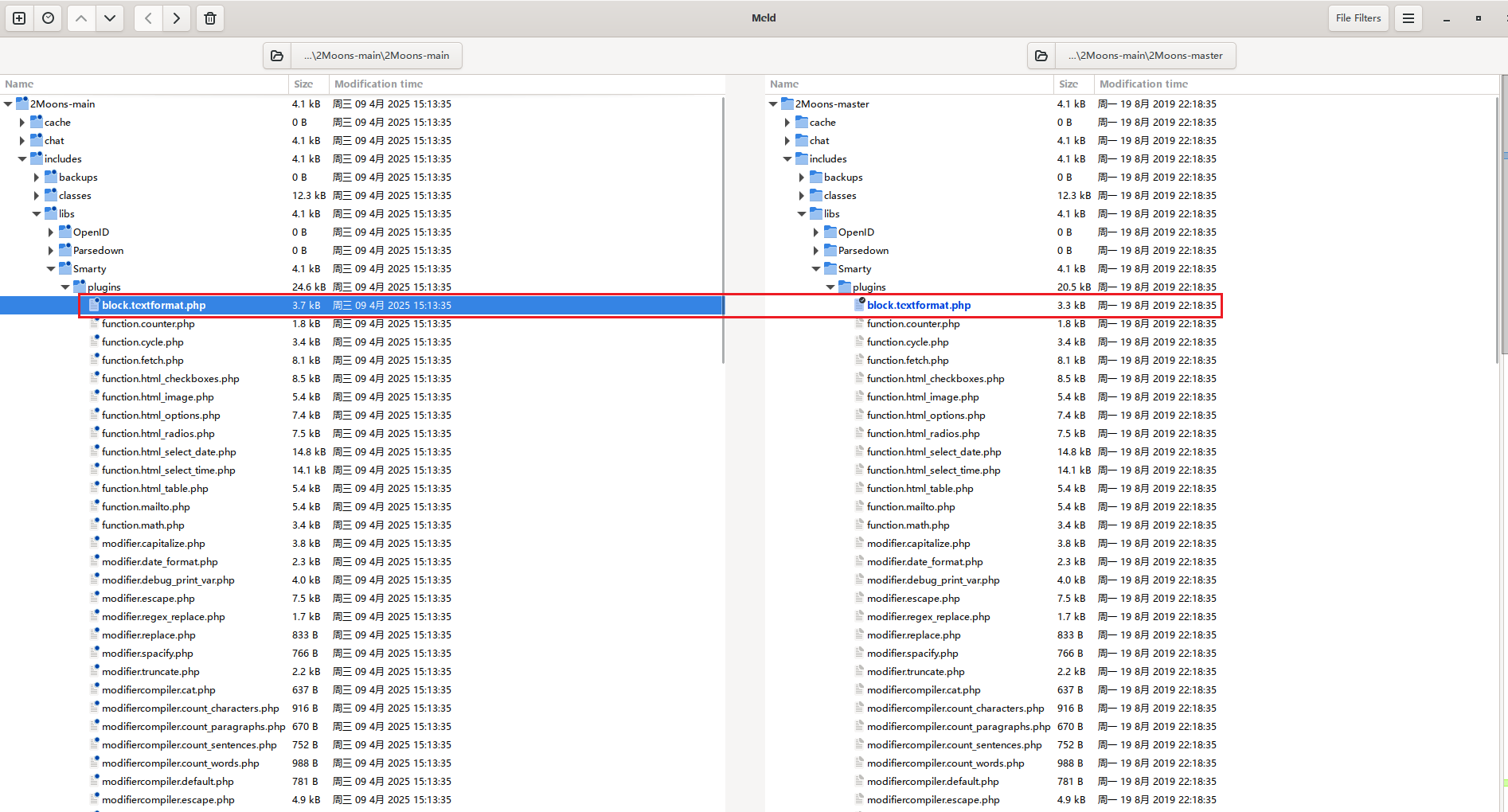Sort left pane by Size column
Image resolution: width=1508 pixels, height=812 pixels.
tap(303, 84)
